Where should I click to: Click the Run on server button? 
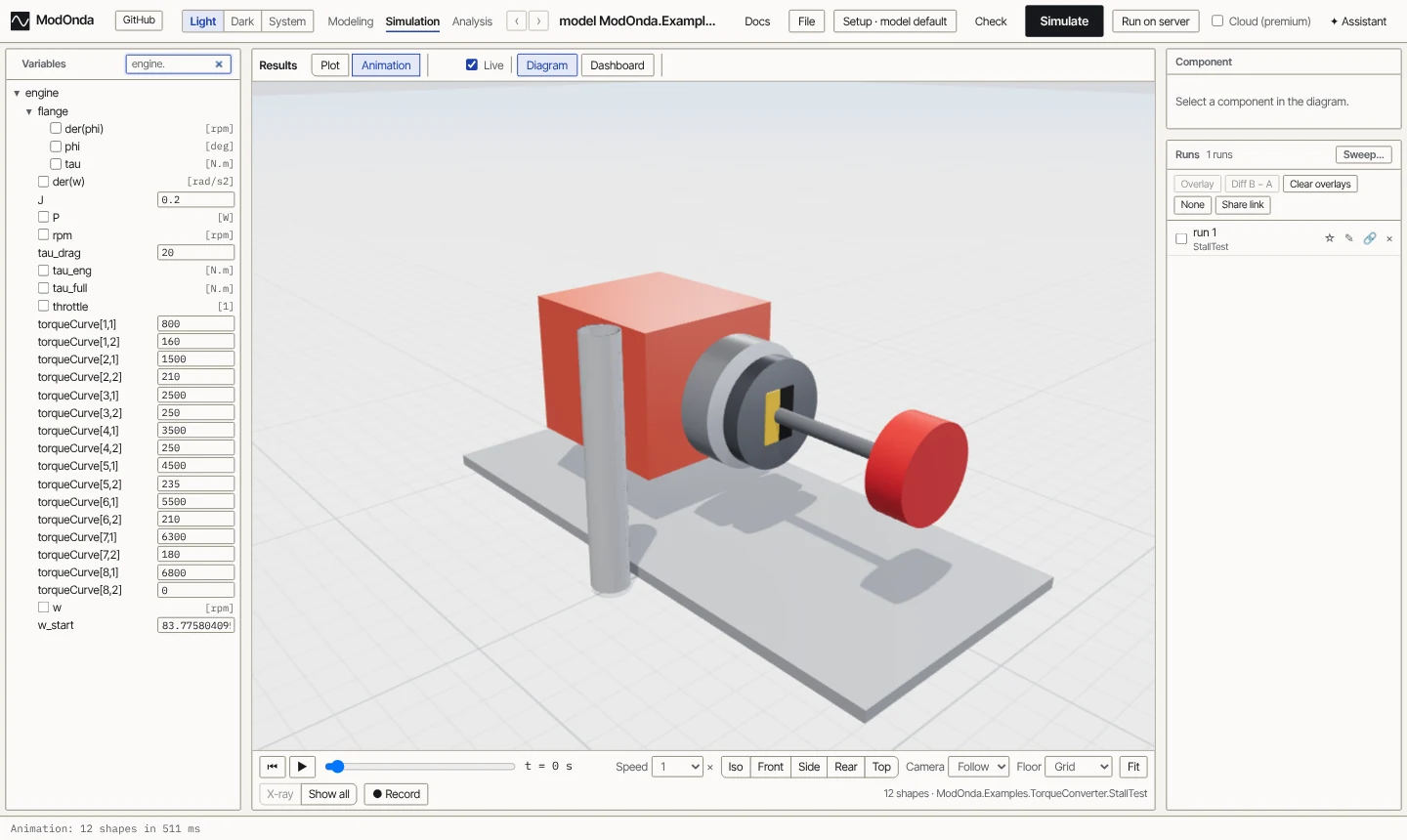pos(1156,21)
